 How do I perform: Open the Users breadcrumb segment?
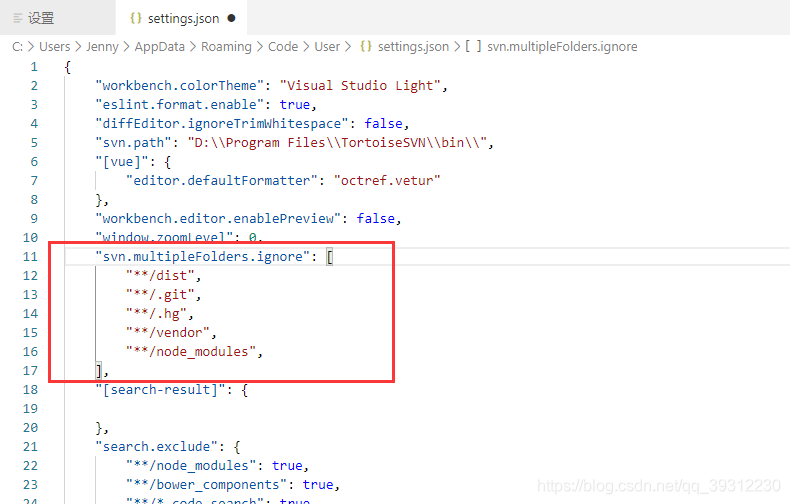54,47
